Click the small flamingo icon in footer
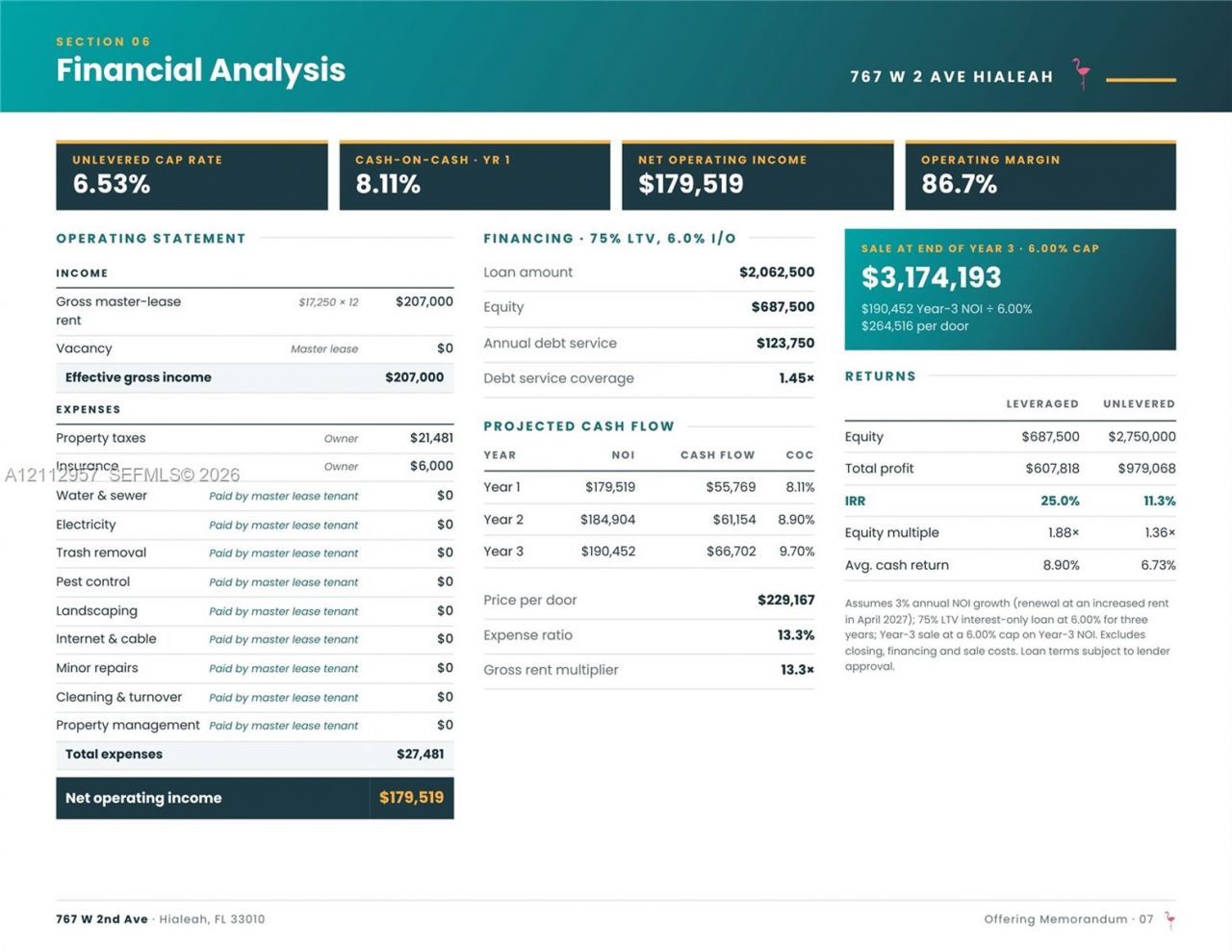Viewport: 1232px width, 952px height. [1169, 920]
